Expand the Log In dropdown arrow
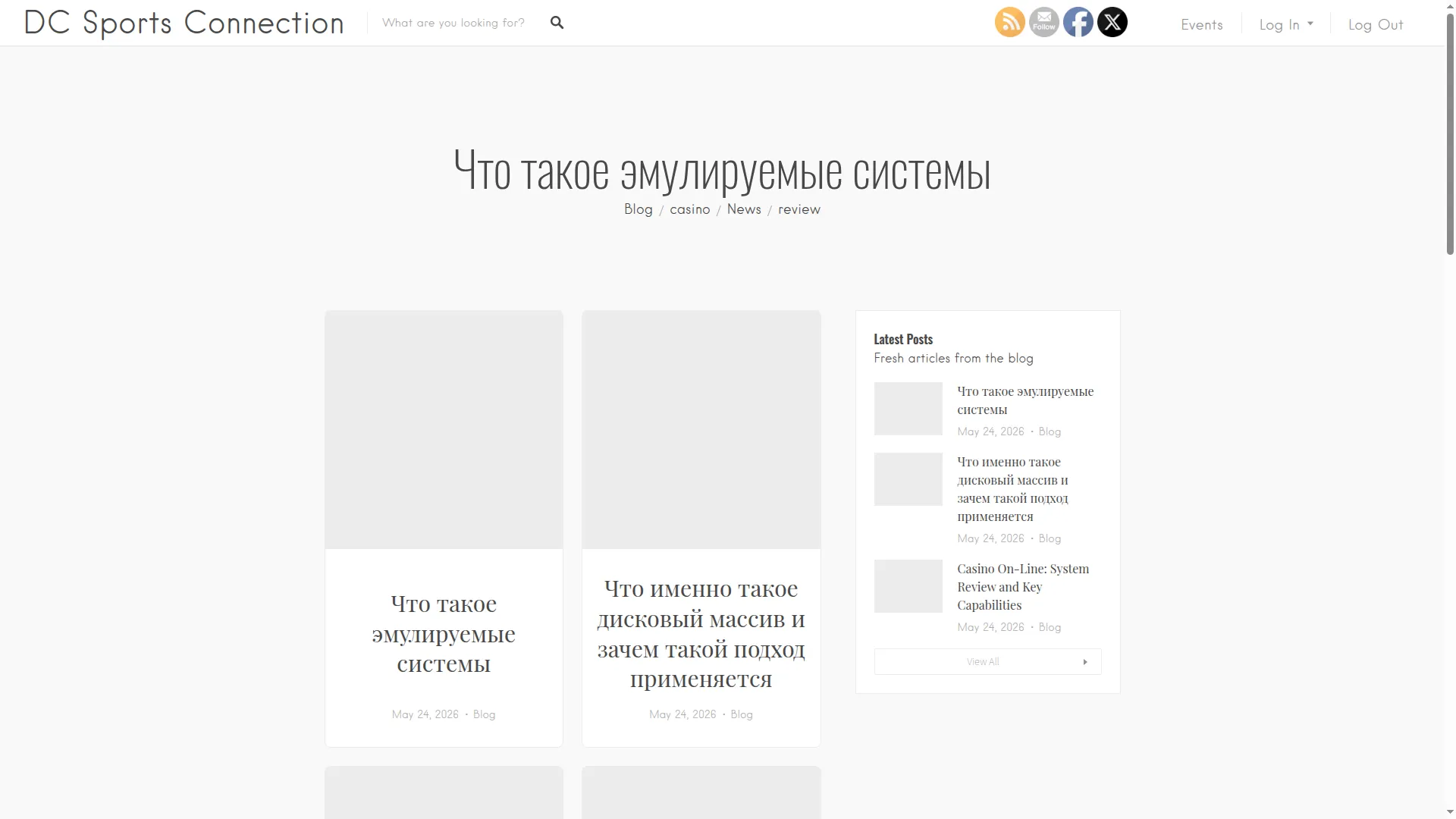 pos(1310,24)
